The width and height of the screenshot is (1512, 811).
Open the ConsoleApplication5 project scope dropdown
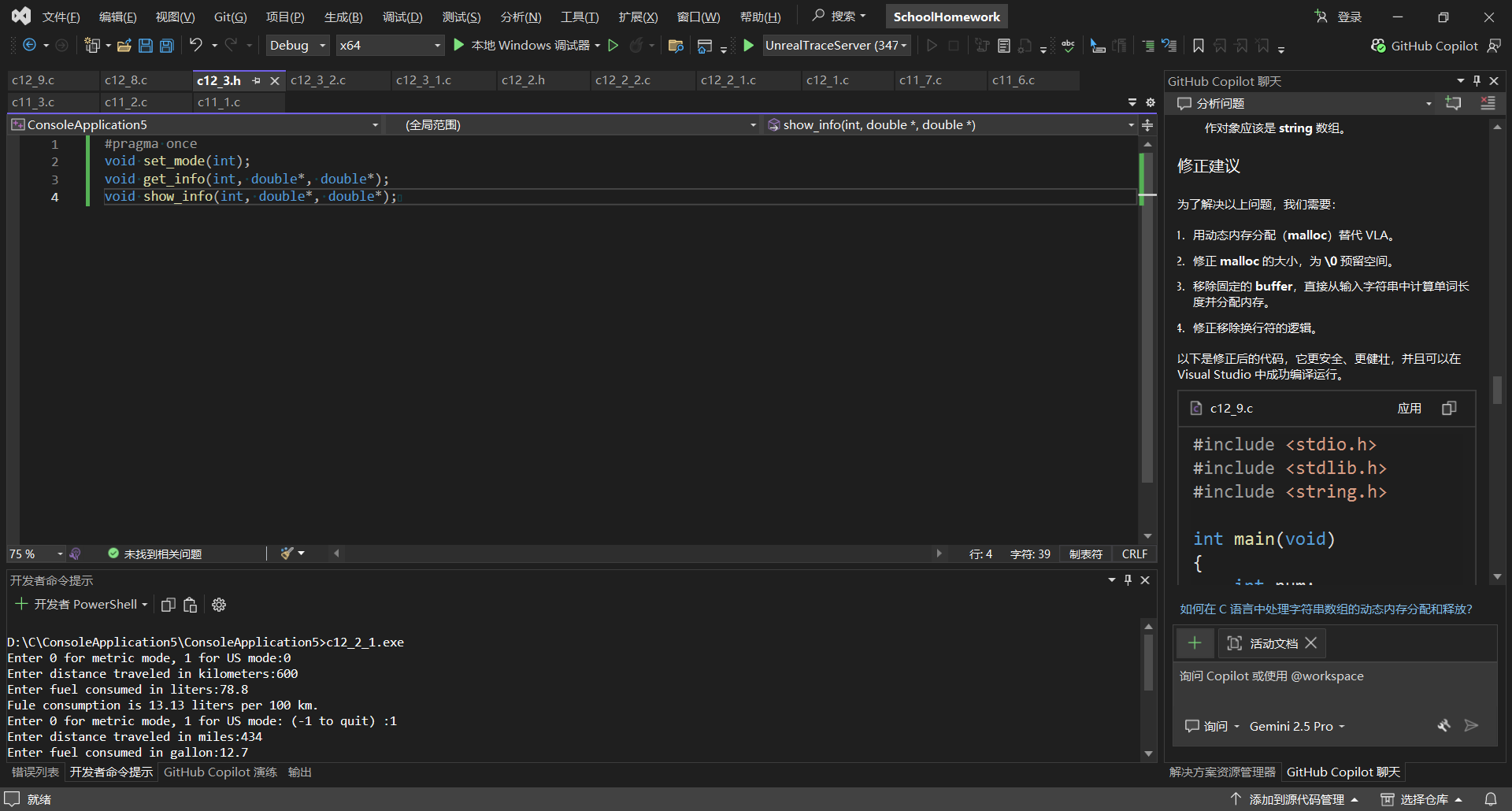coord(196,125)
